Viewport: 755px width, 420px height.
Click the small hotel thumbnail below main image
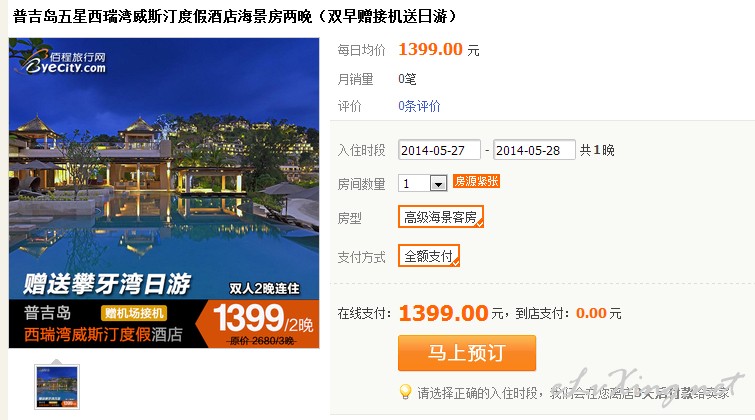(x=57, y=387)
